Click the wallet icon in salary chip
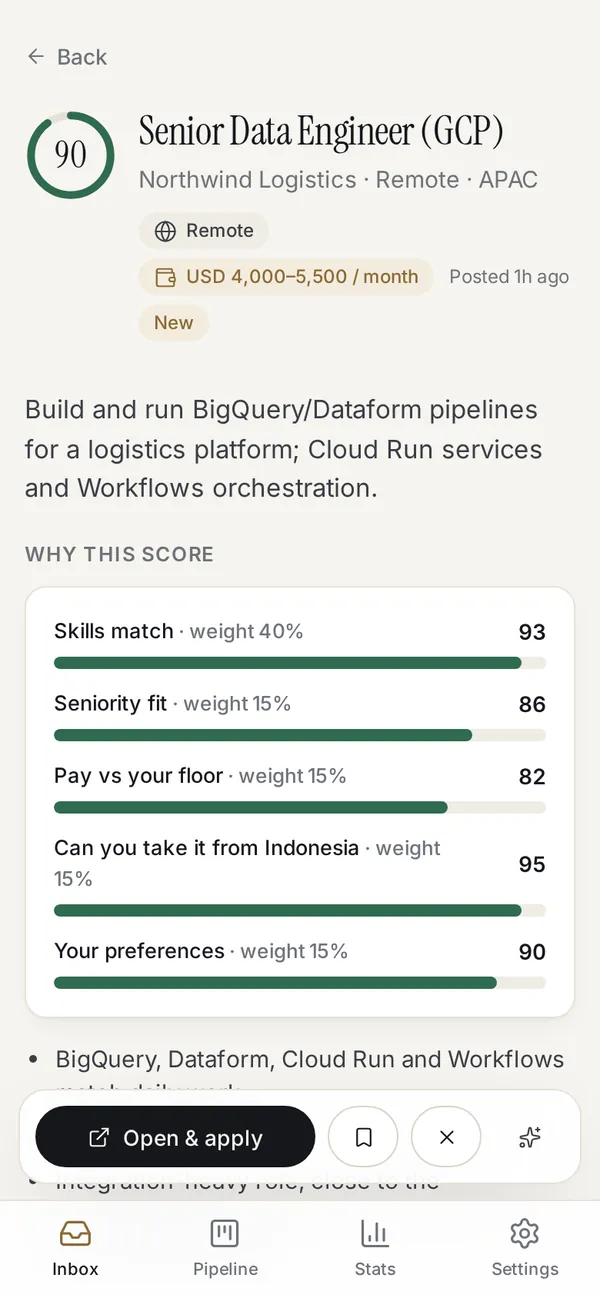 tap(165, 277)
